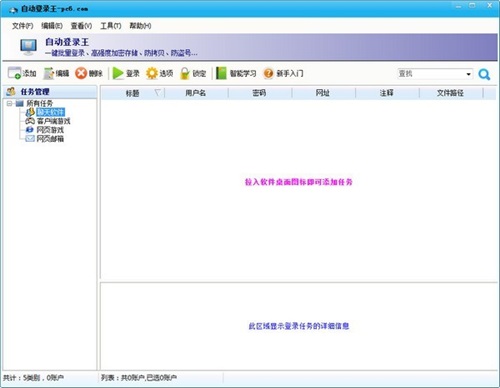This screenshot has height=388, width=500.
Task: Select the 网页邮箱 category
Action: (50, 138)
